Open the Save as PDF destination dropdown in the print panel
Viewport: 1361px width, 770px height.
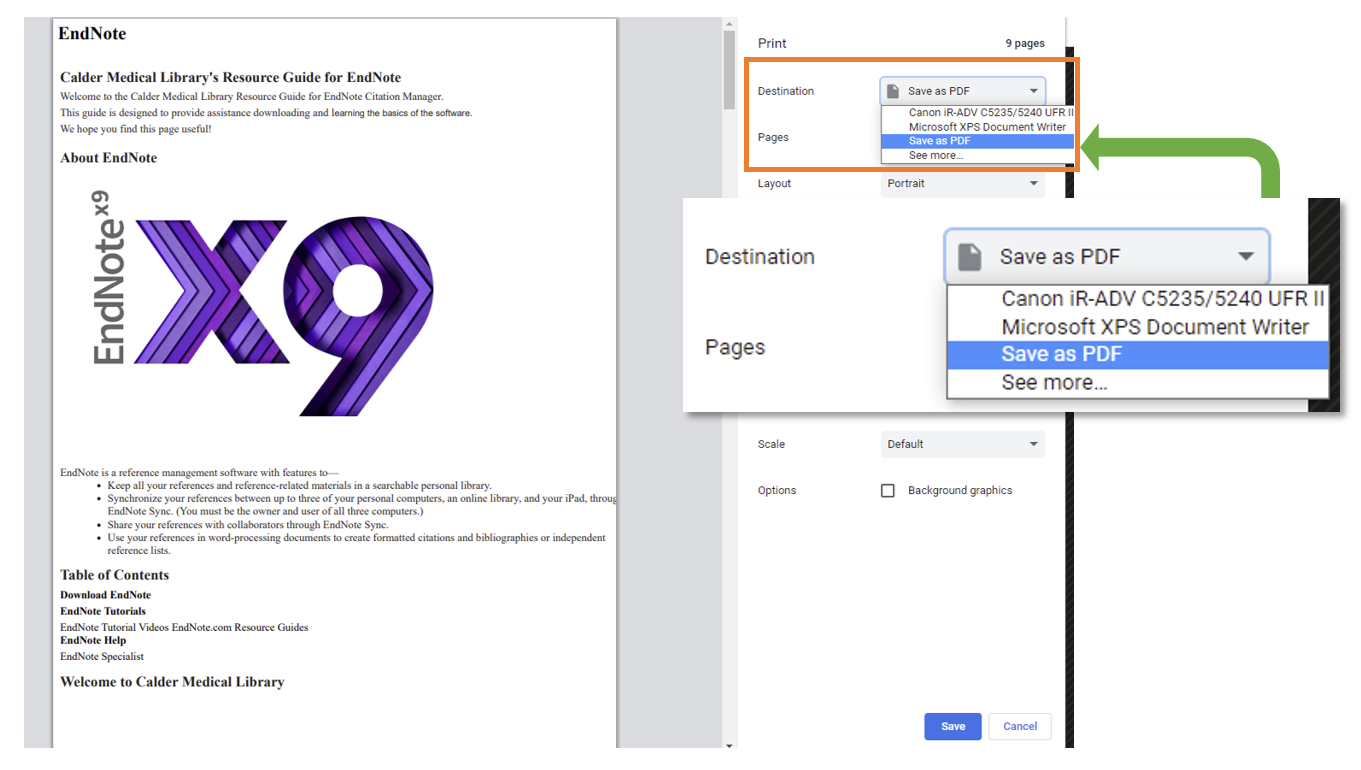[x=963, y=91]
